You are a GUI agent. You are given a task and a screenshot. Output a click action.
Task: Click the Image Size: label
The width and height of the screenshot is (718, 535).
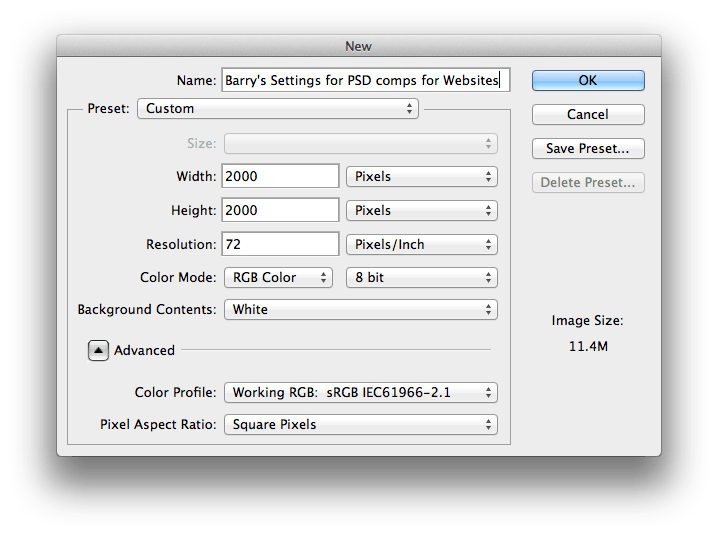(x=587, y=320)
